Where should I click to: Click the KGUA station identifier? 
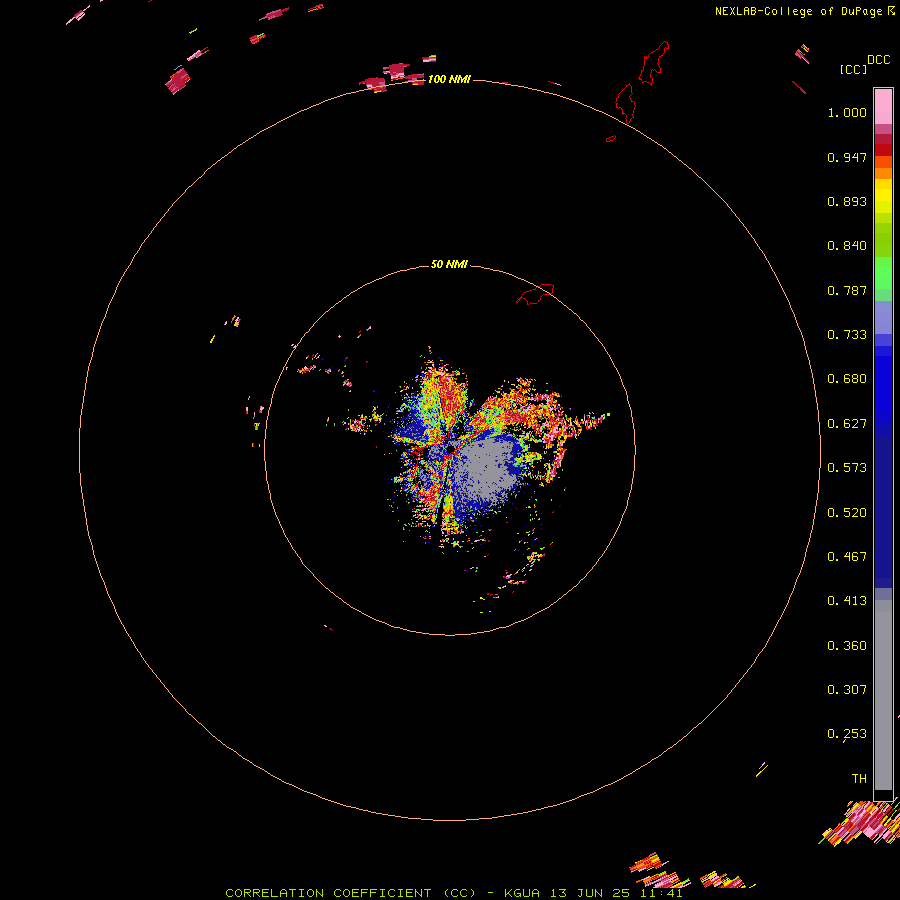coord(522,893)
